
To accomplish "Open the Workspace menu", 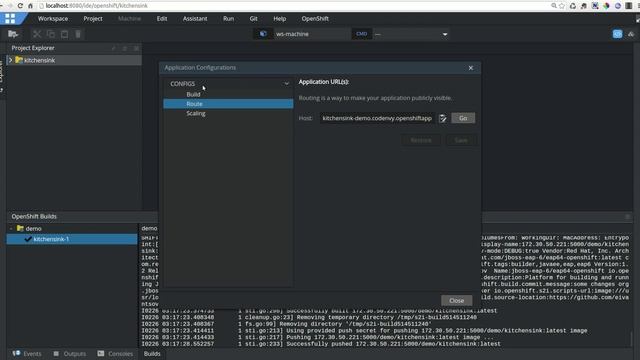I will tap(53, 19).
